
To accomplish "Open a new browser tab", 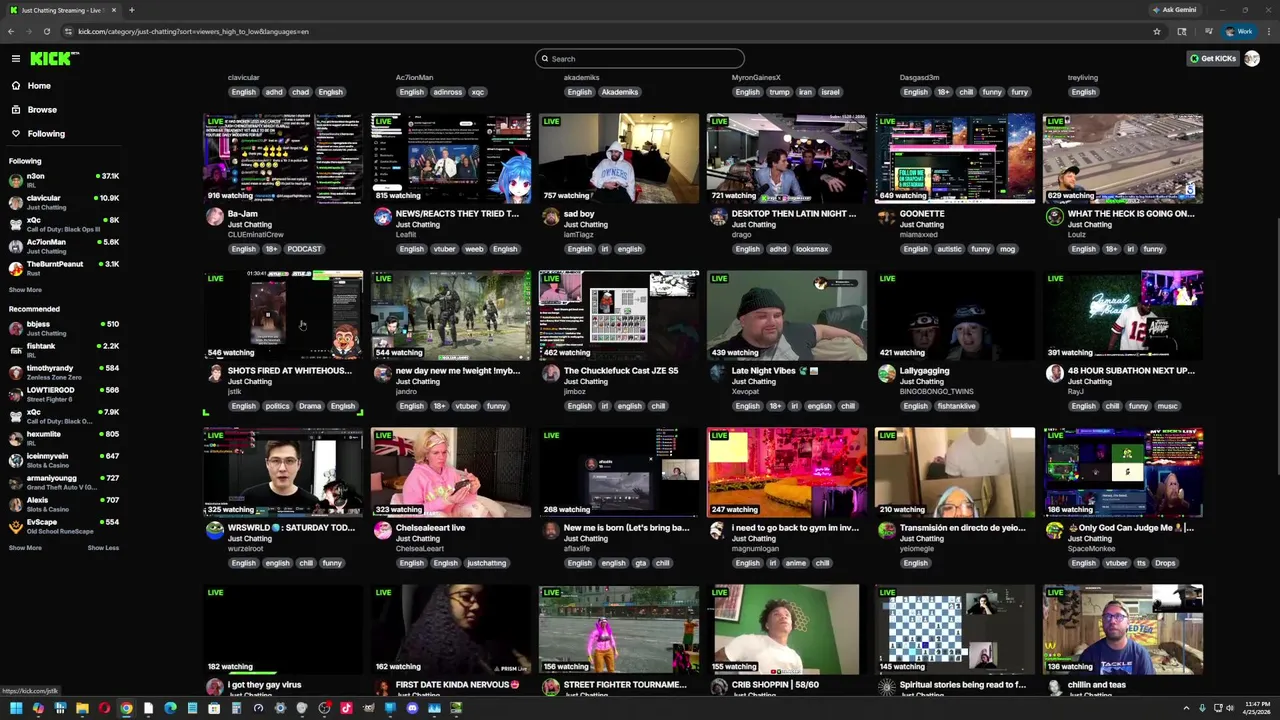I will [131, 10].
